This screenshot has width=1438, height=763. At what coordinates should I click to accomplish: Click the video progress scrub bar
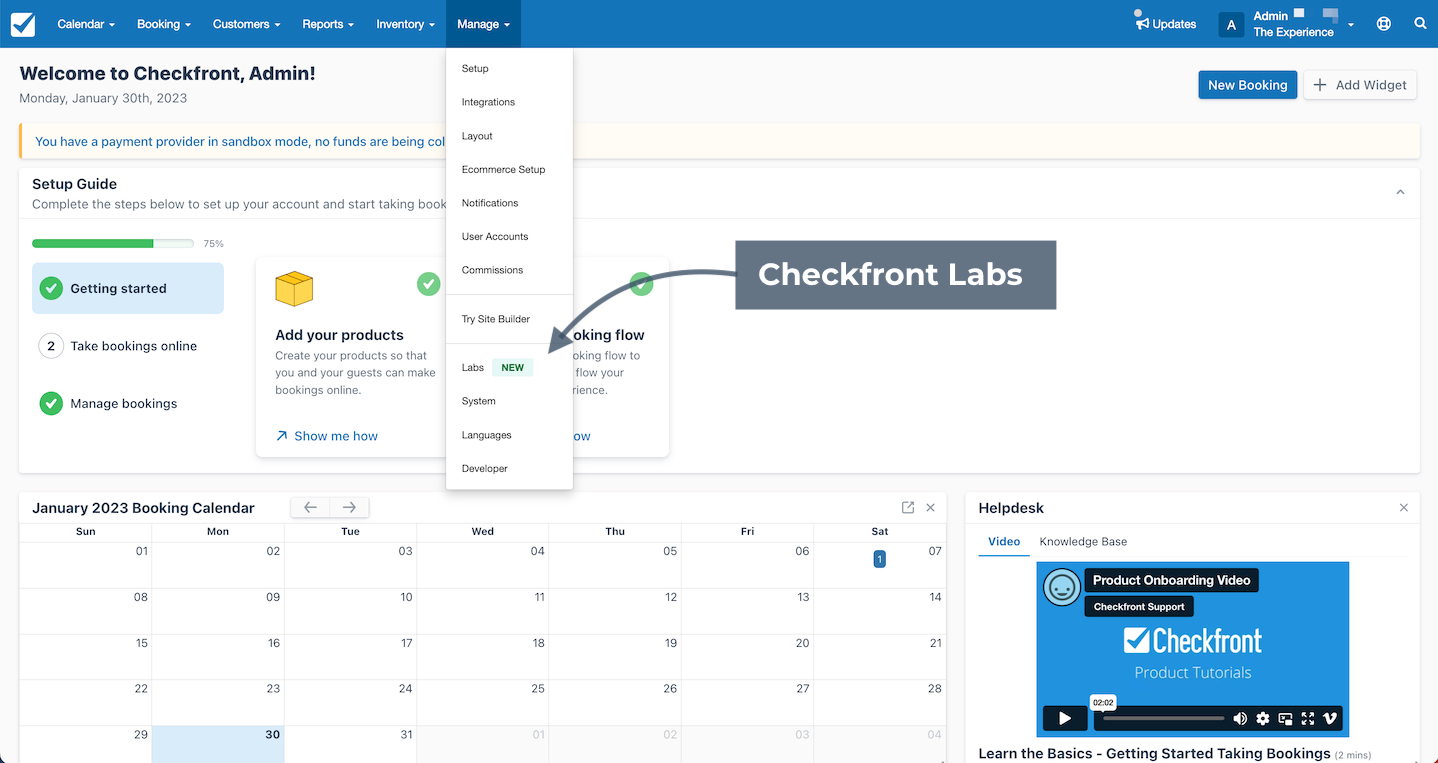pyautogui.click(x=1163, y=718)
